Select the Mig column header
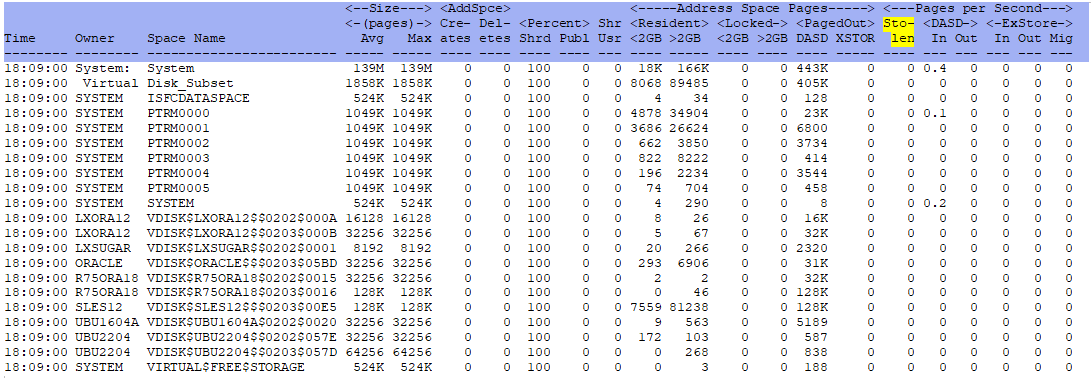1091x378 pixels. (x=1061, y=38)
